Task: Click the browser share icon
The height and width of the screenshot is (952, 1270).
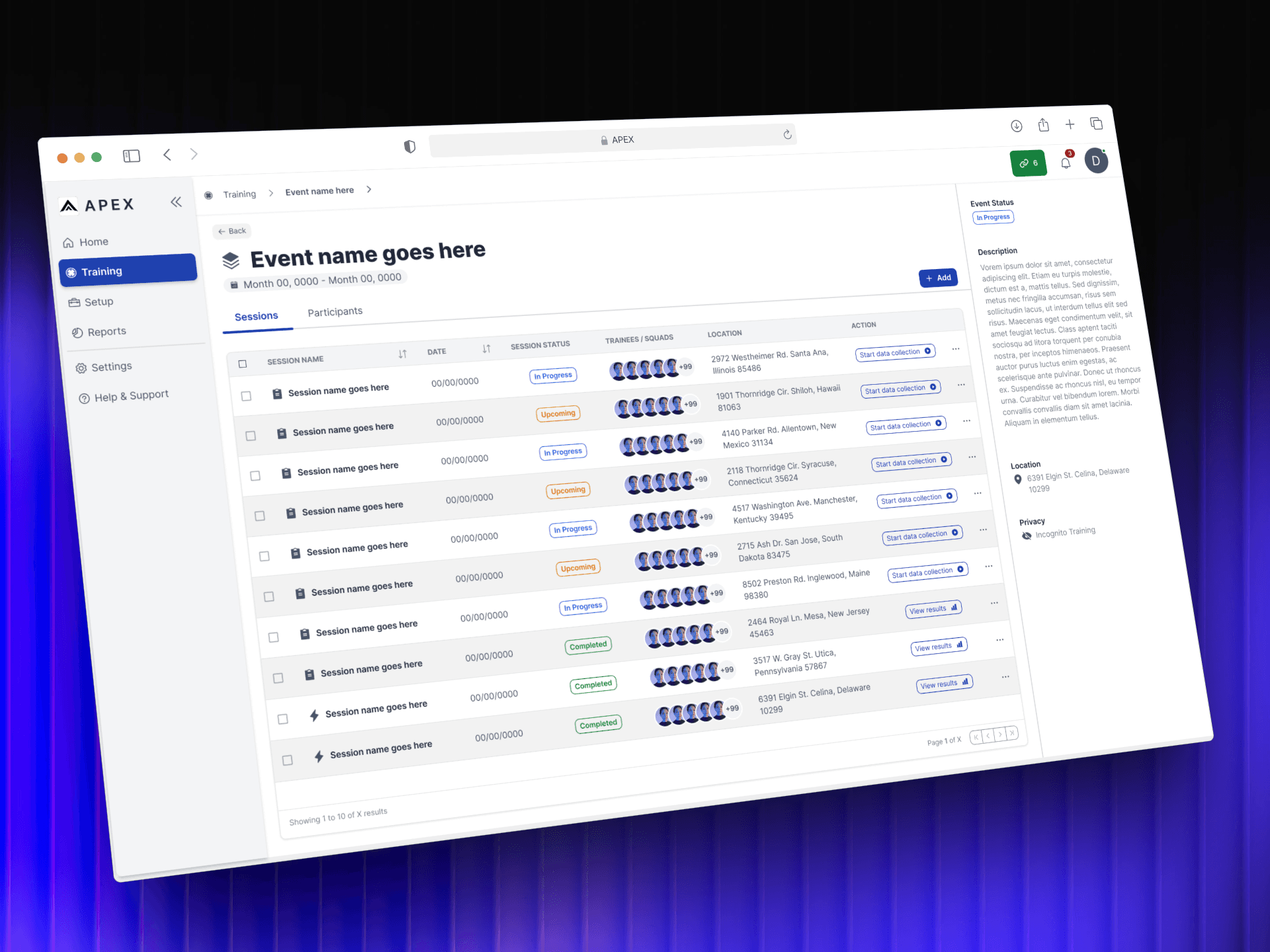Action: pyautogui.click(x=1044, y=125)
